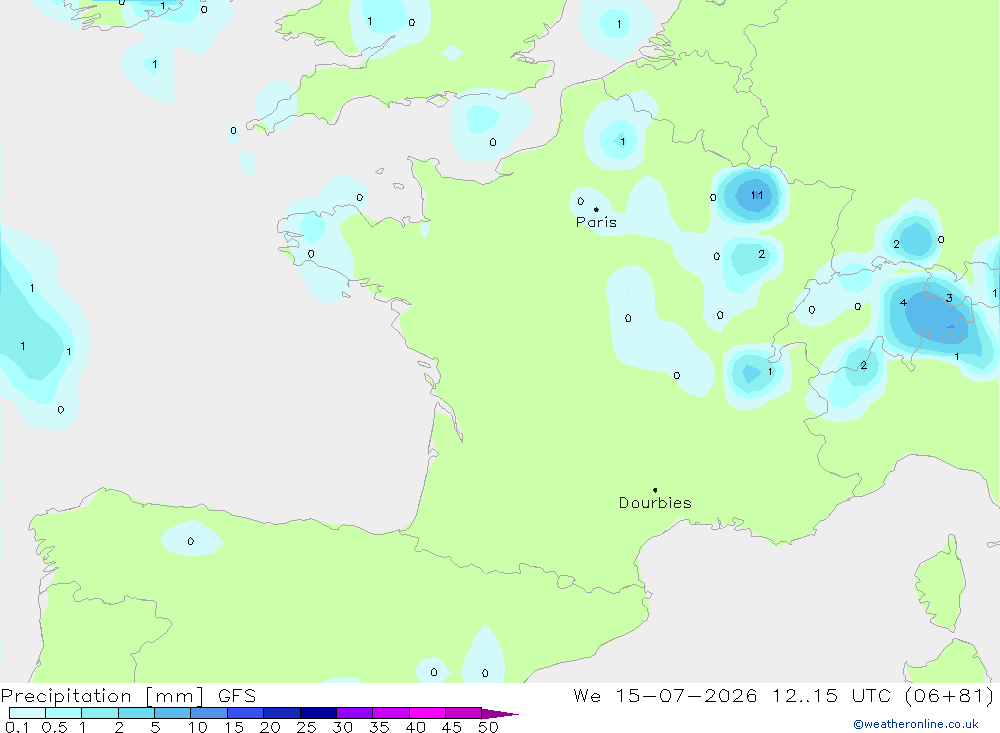Pick the 10 to 15 legend swatch
The width and height of the screenshot is (1000, 733).
(209, 713)
